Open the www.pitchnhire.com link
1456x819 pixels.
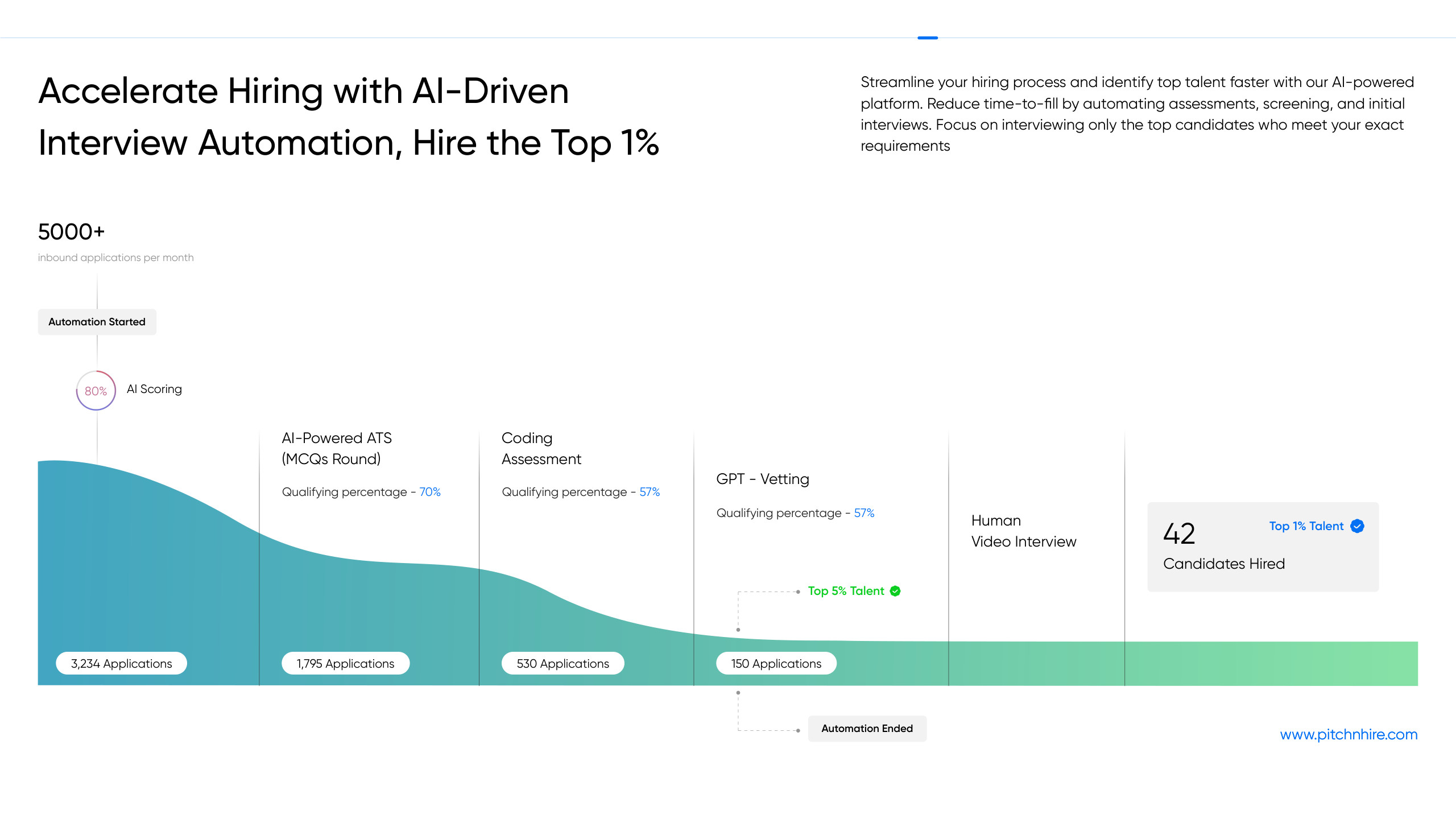1349,734
